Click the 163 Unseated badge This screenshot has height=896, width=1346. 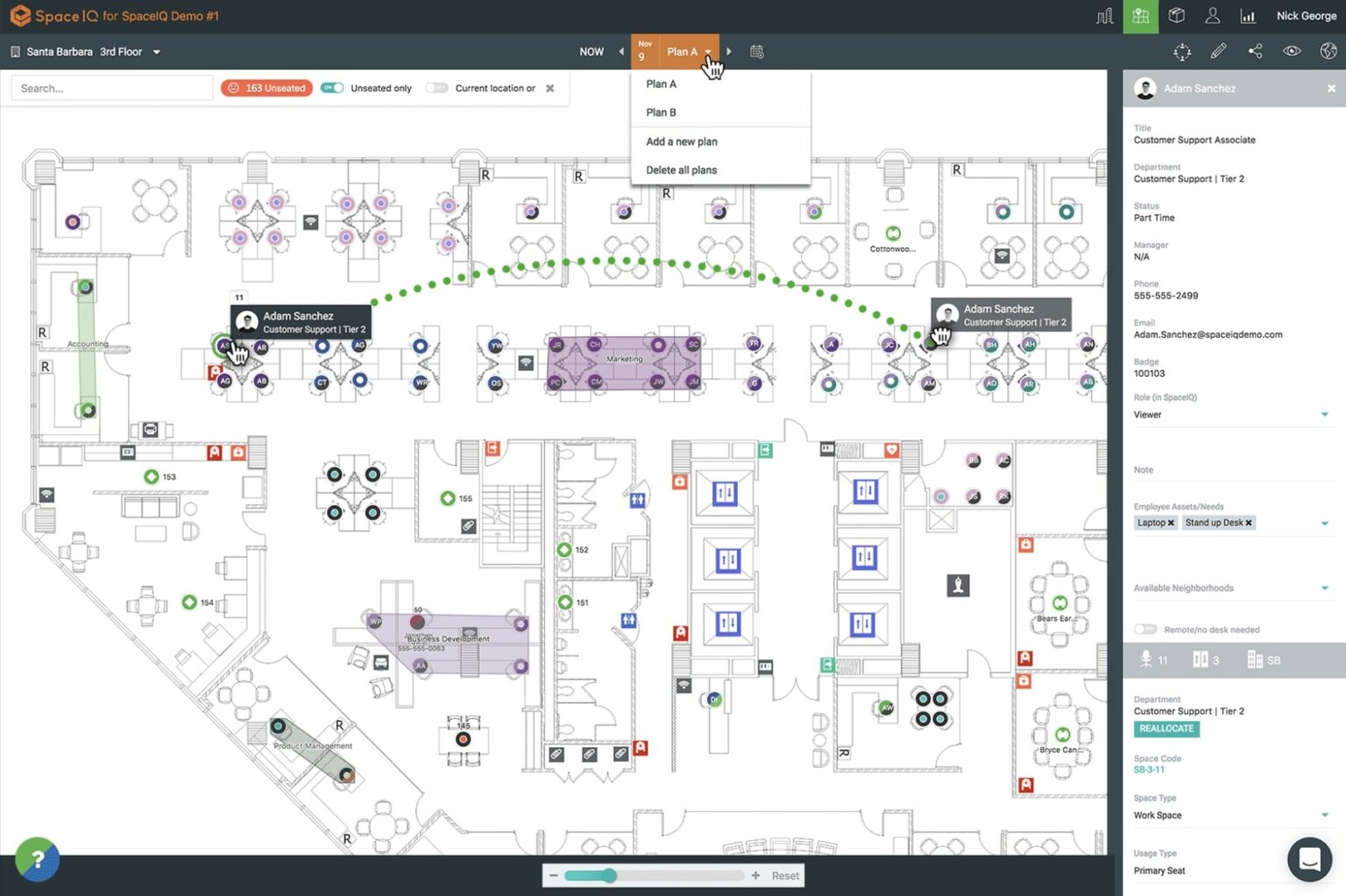266,88
